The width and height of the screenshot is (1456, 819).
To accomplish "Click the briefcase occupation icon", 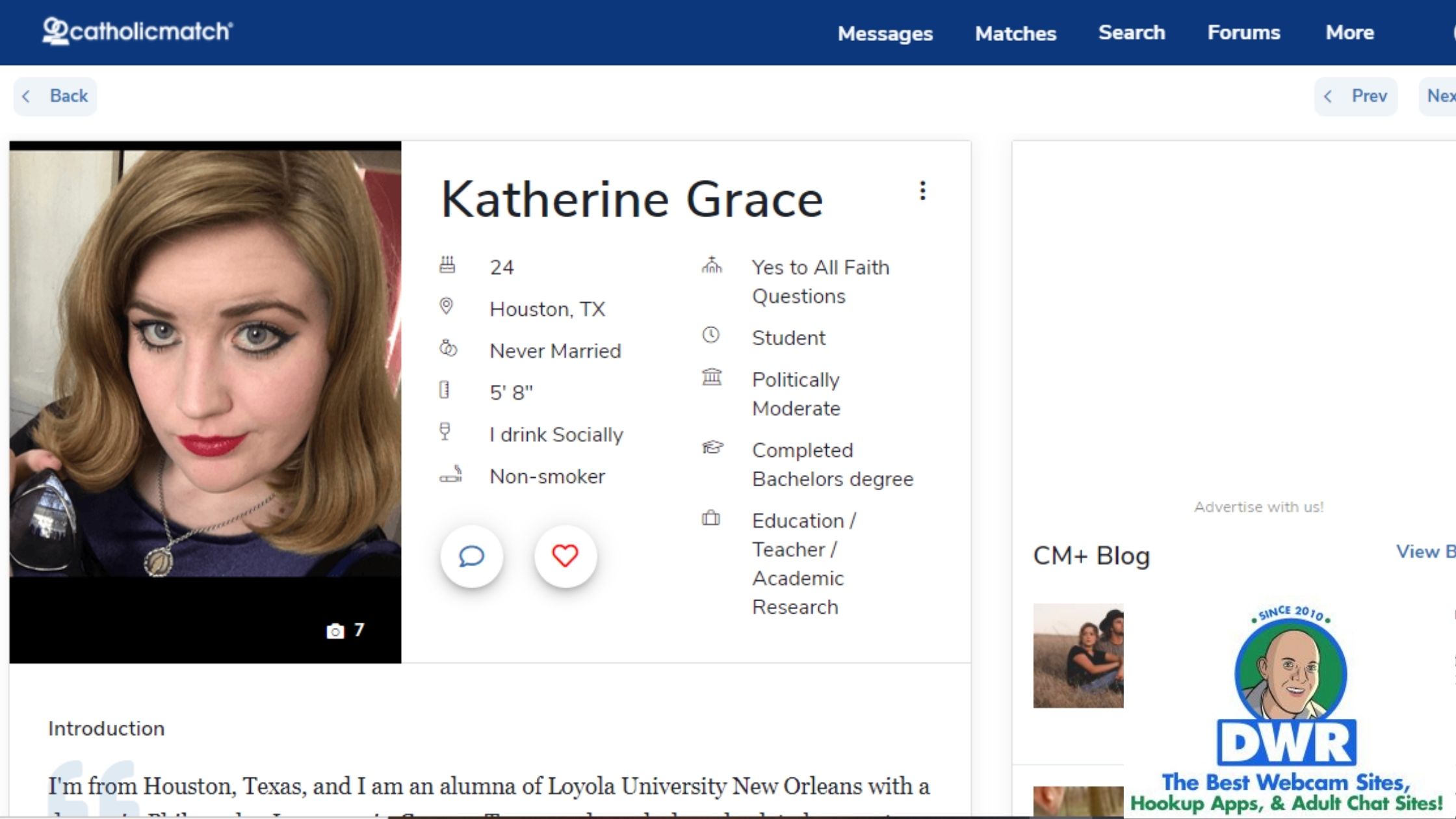I will pos(711,518).
